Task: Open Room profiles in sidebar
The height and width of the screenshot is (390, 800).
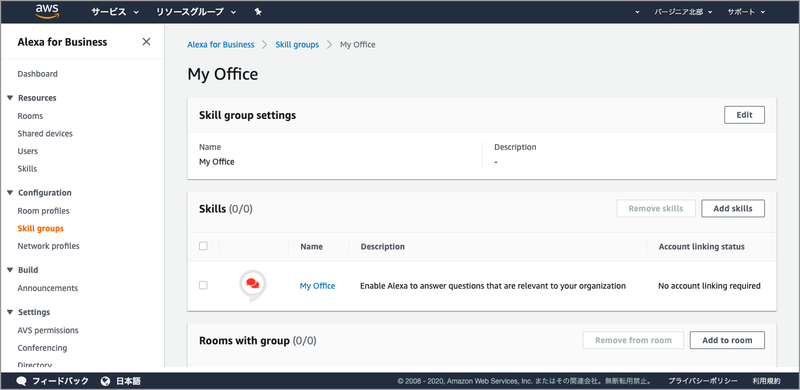Action: point(43,211)
